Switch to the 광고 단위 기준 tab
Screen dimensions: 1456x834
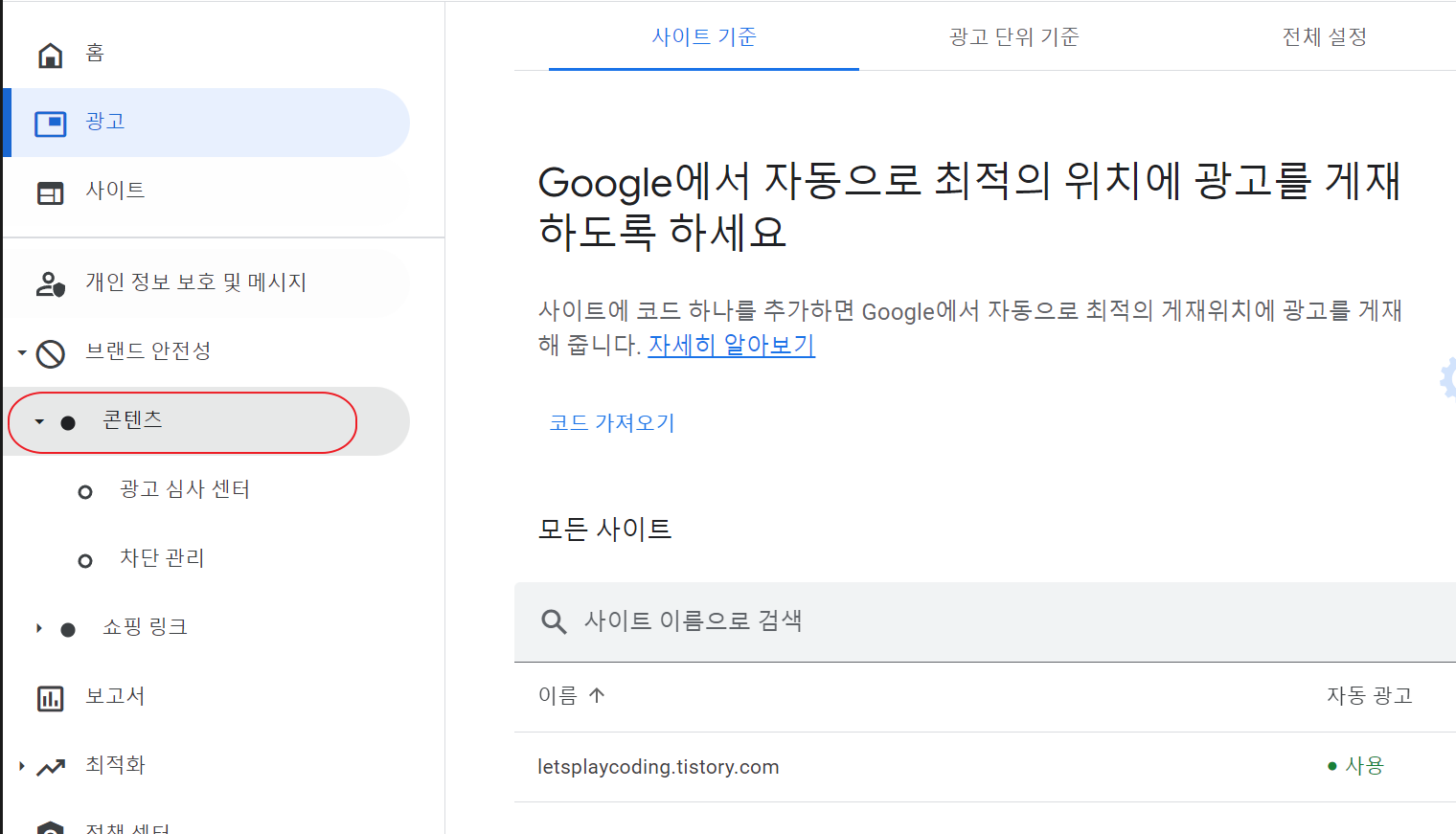(x=1014, y=36)
